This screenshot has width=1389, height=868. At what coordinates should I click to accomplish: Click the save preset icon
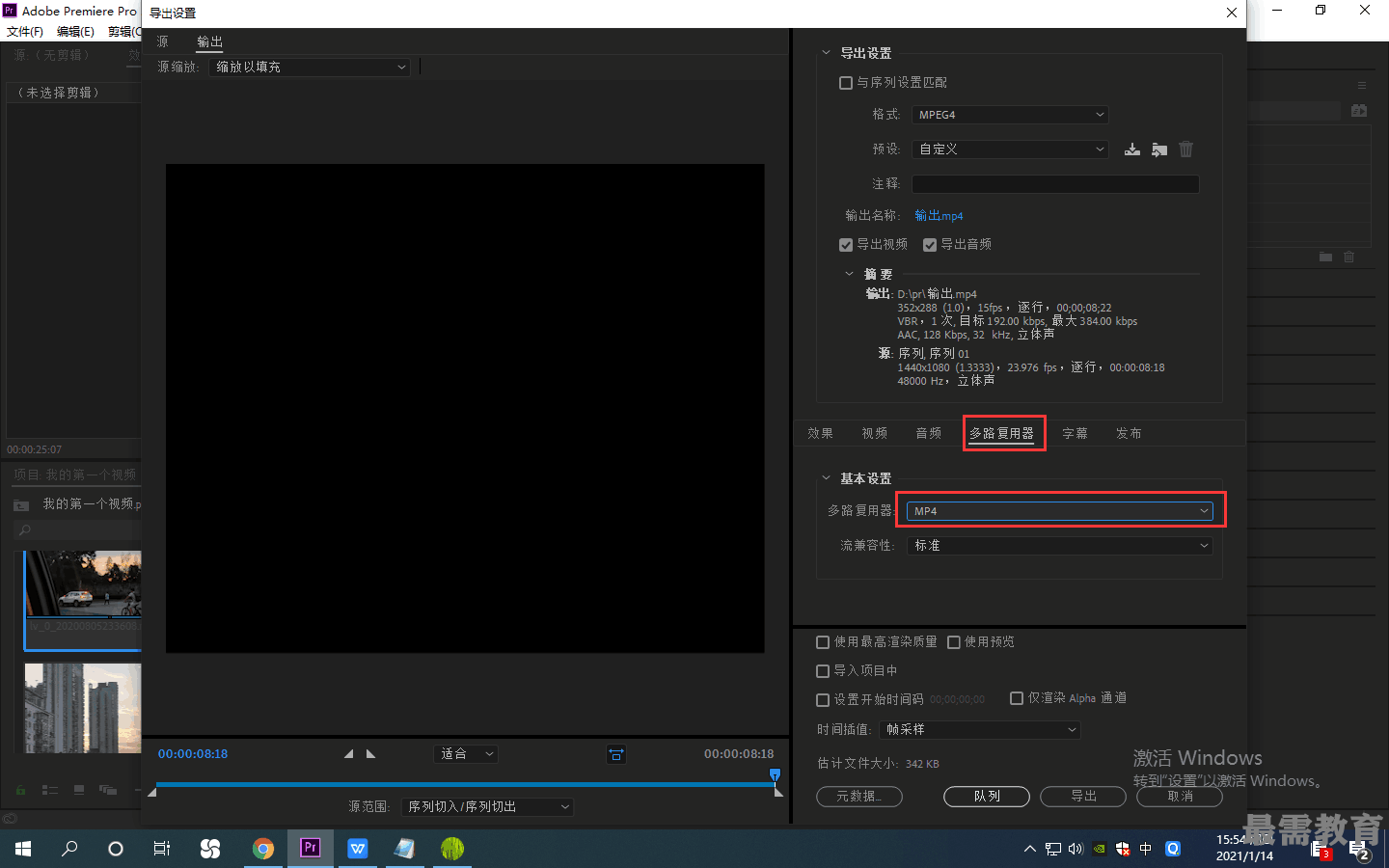pyautogui.click(x=1132, y=149)
